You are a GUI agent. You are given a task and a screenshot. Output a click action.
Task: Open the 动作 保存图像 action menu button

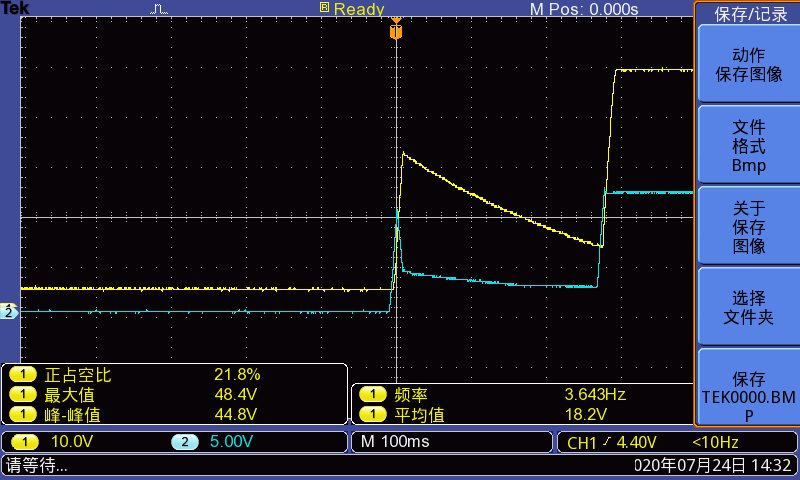pos(748,64)
